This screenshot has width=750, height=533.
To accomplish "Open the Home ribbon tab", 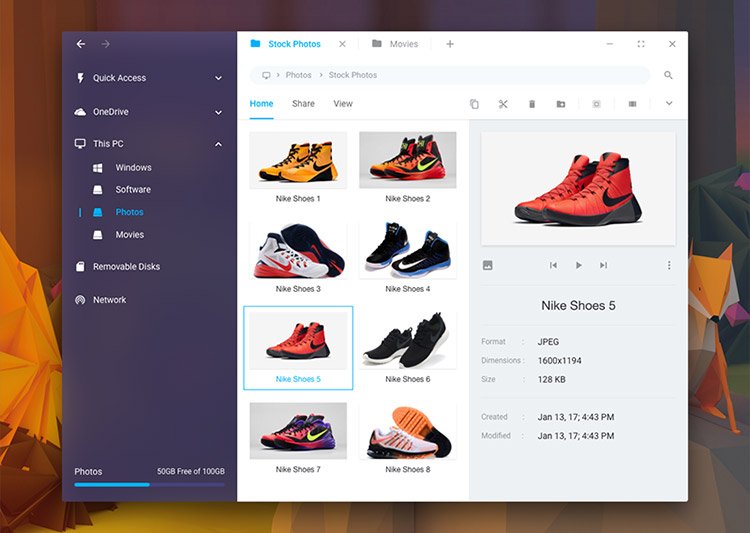I will point(262,103).
